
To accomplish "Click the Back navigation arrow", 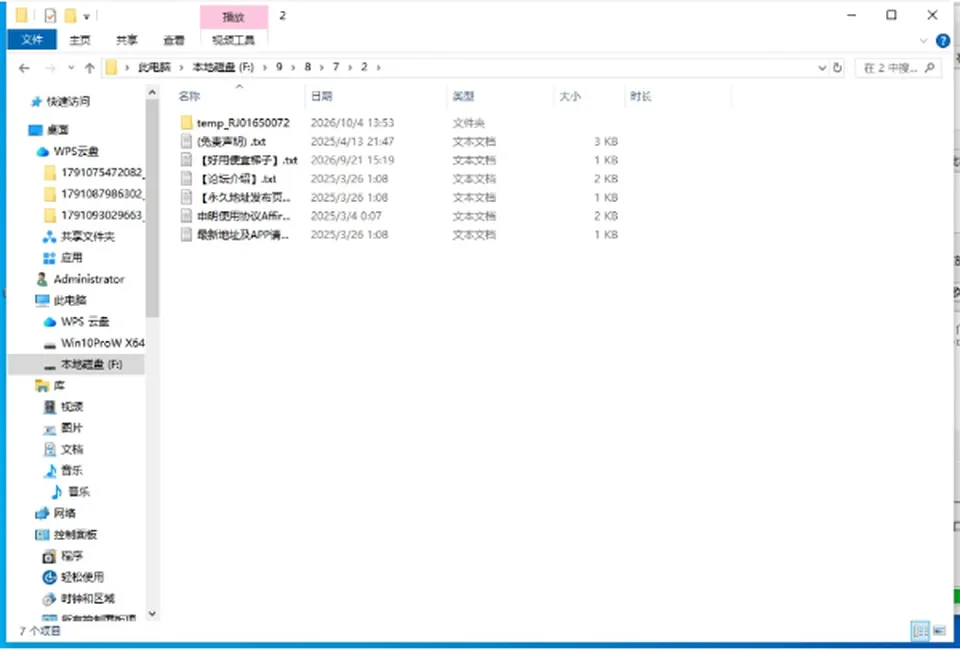I will pos(24,68).
